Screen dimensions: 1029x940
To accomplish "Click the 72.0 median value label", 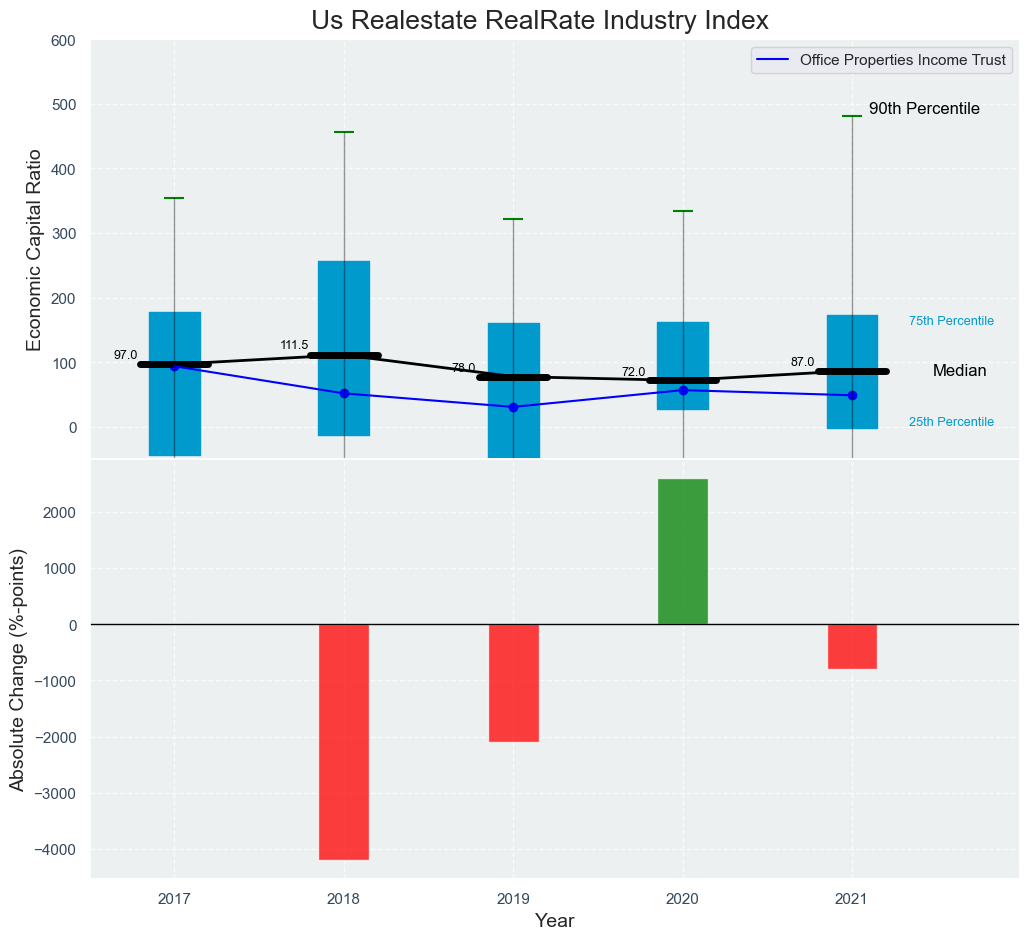I will coord(633,372).
